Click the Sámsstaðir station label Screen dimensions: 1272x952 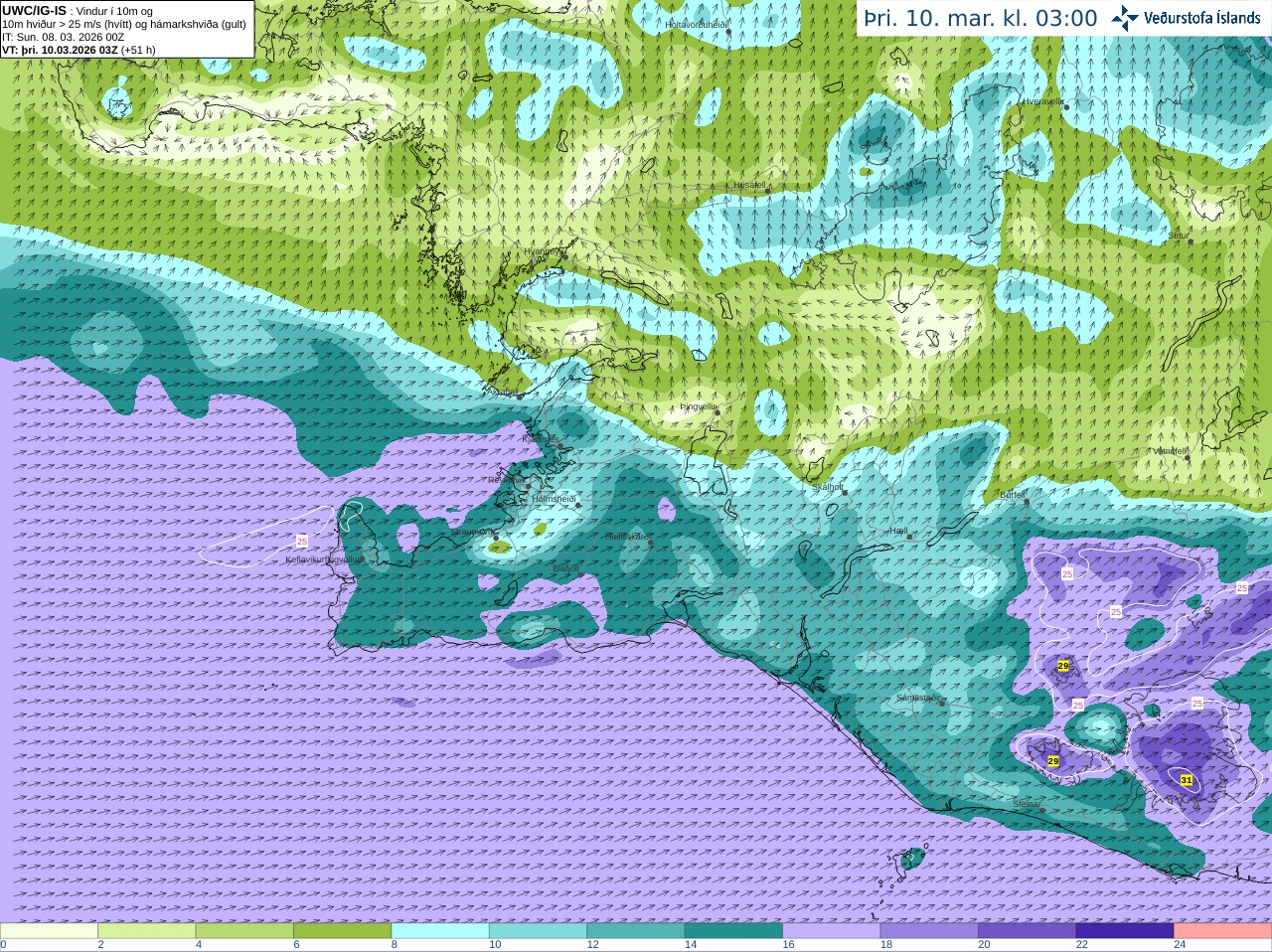[917, 698]
